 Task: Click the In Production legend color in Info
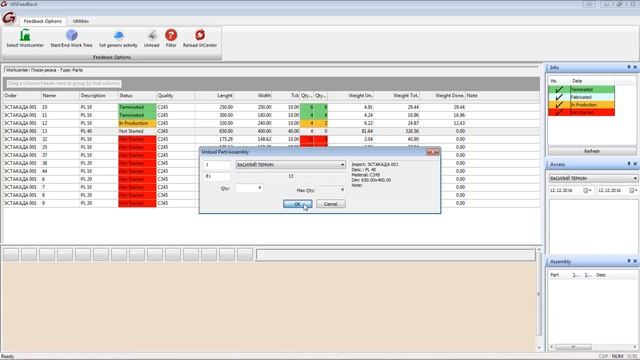pyautogui.click(x=592, y=105)
